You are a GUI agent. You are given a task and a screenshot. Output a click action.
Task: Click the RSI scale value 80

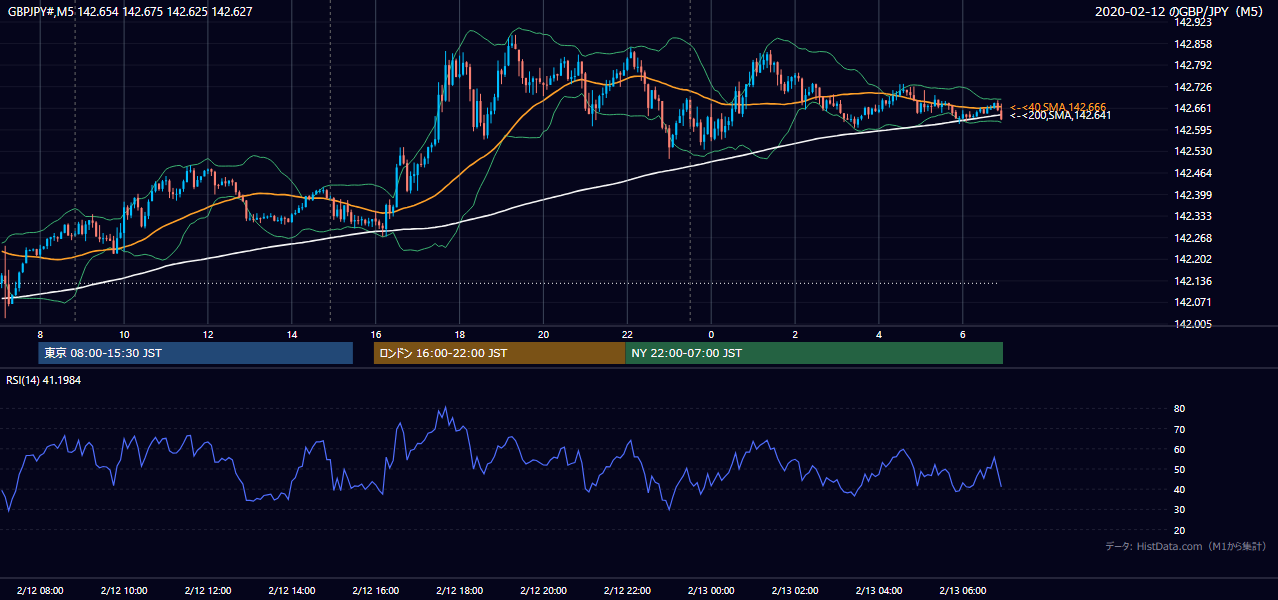[1180, 409]
